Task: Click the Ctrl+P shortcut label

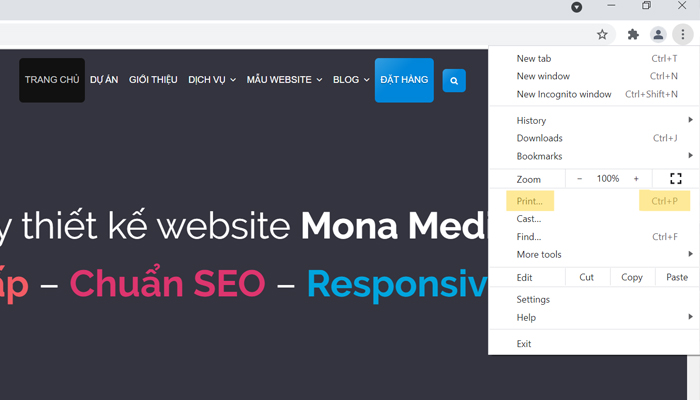Action: (664, 201)
